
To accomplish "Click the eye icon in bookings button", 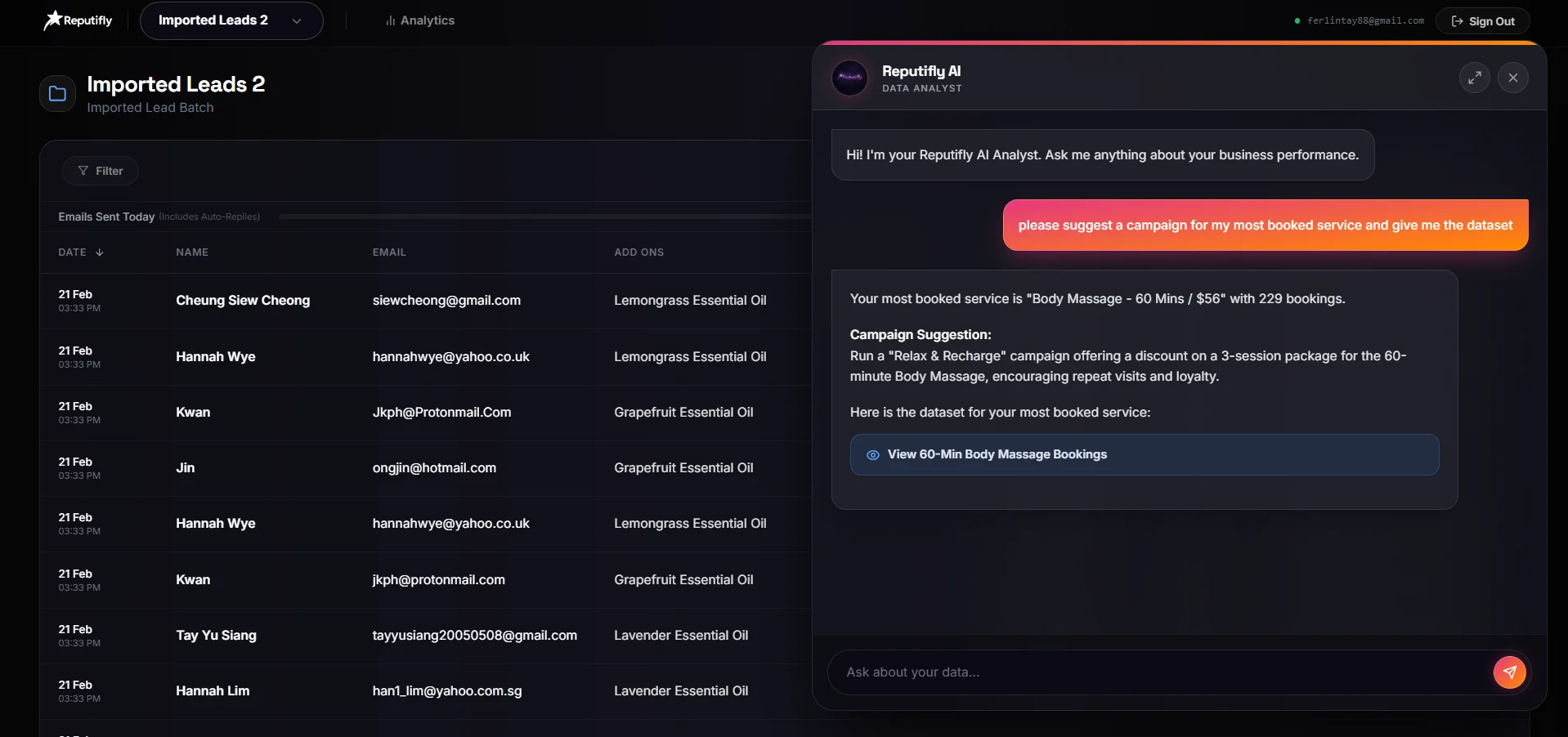I will click(x=872, y=455).
